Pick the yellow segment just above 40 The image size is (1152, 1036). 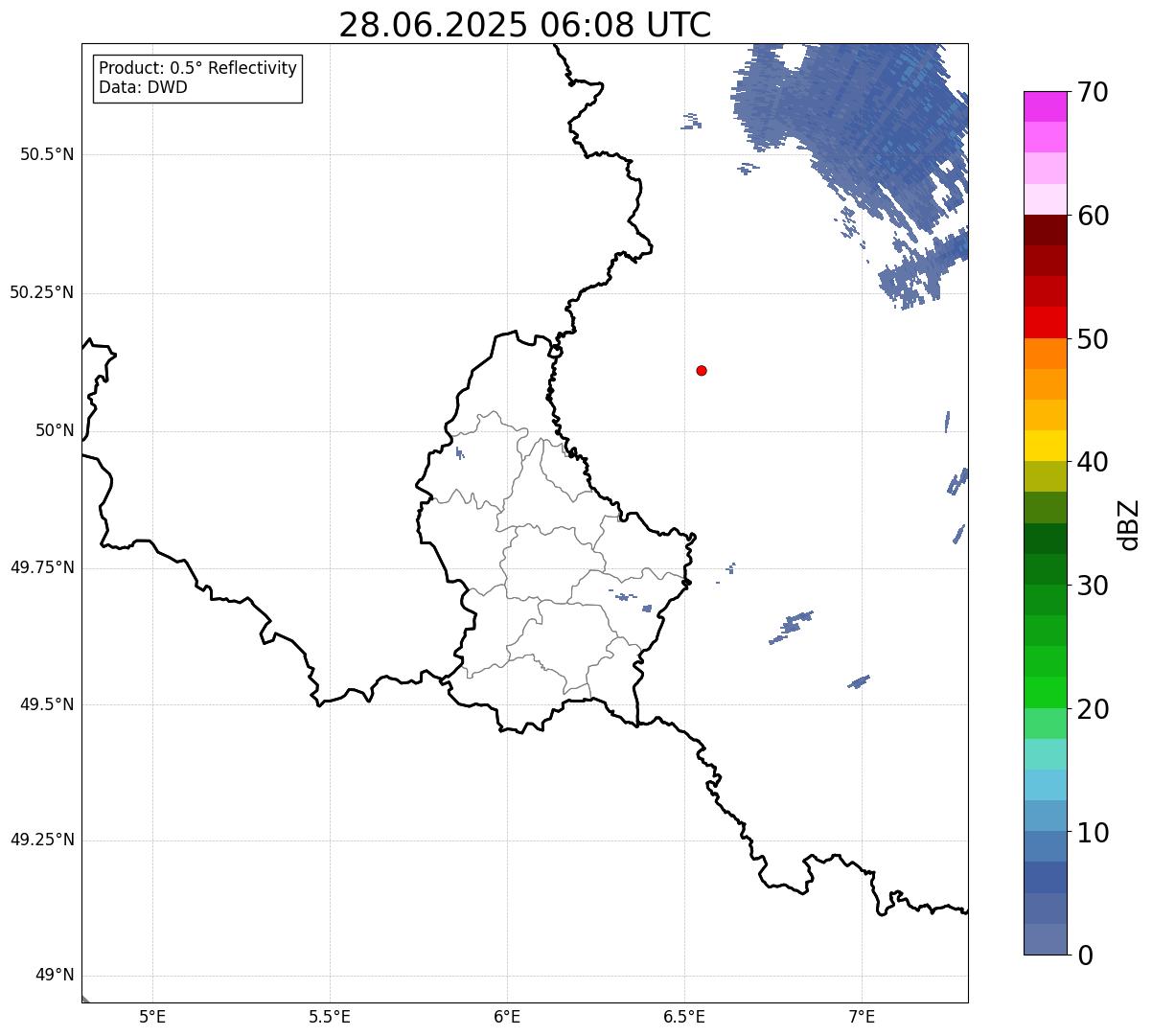point(1045,446)
